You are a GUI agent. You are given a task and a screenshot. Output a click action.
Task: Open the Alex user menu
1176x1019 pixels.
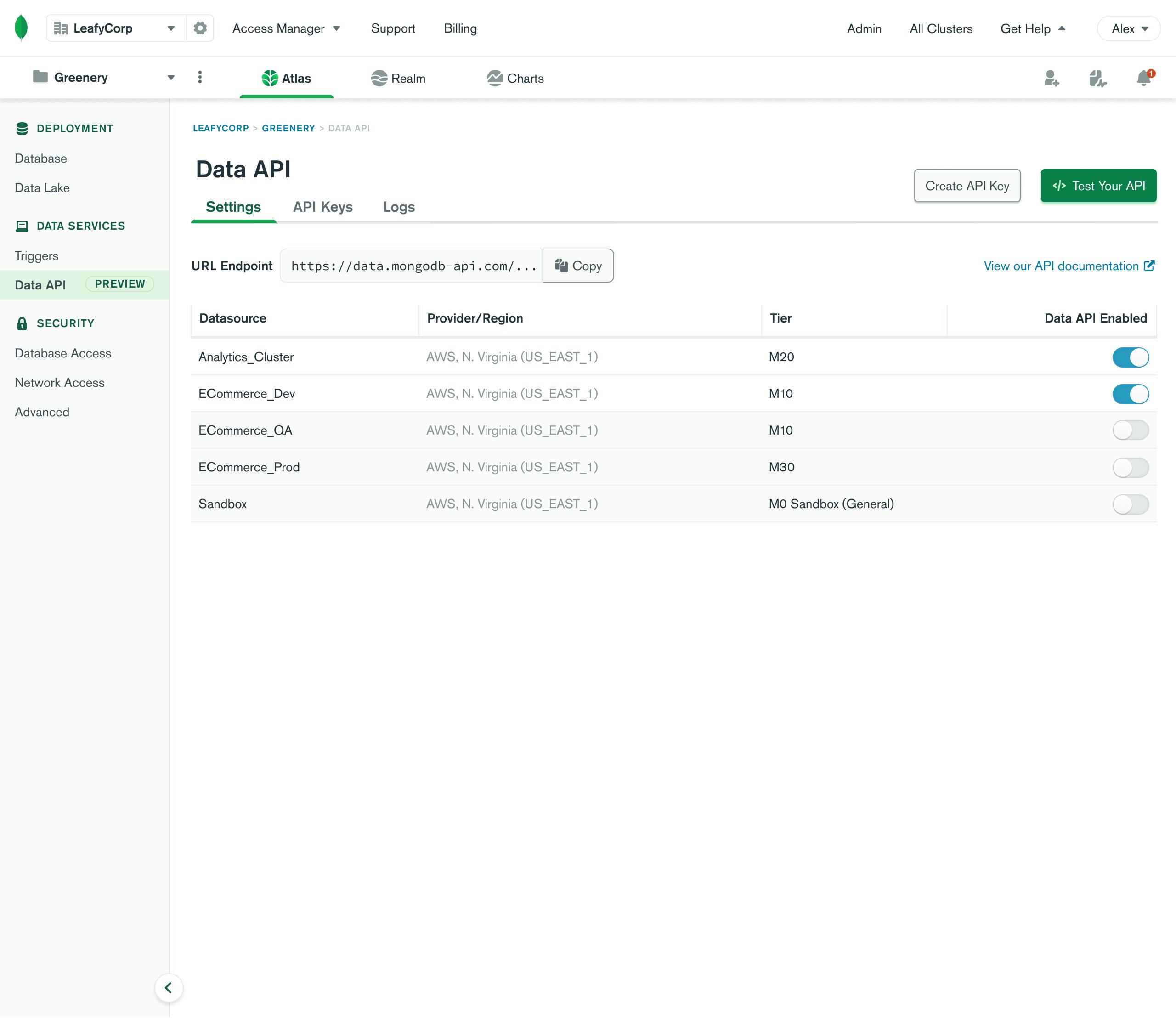pos(1129,28)
